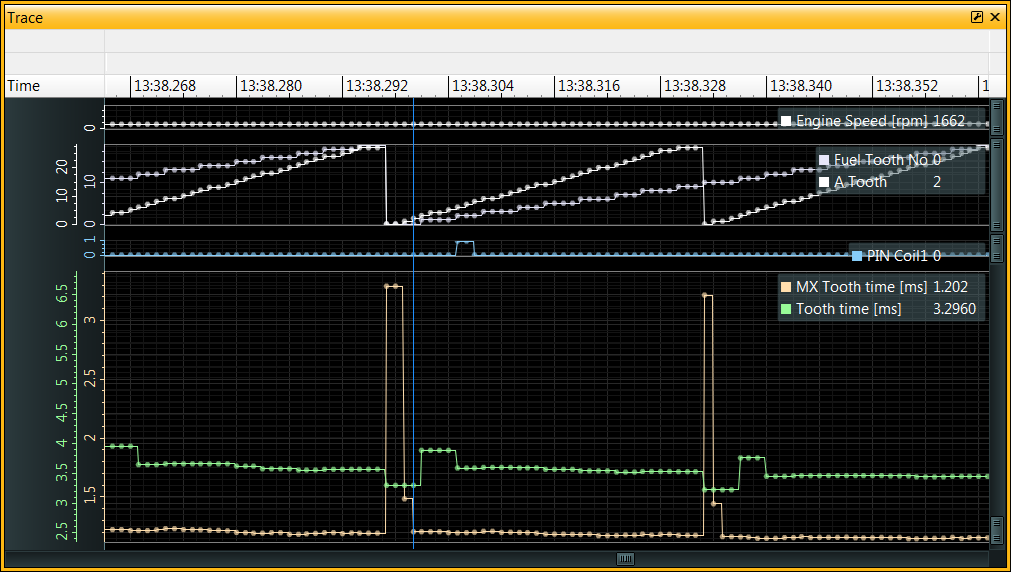
Task: Select the Tooth time [ms] legend label
Action: [x=848, y=309]
